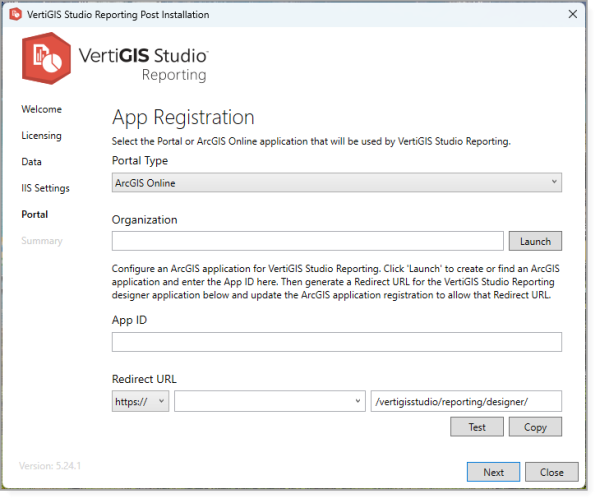
Task: Expand the https:// protocol dropdown
Action: pos(140,401)
